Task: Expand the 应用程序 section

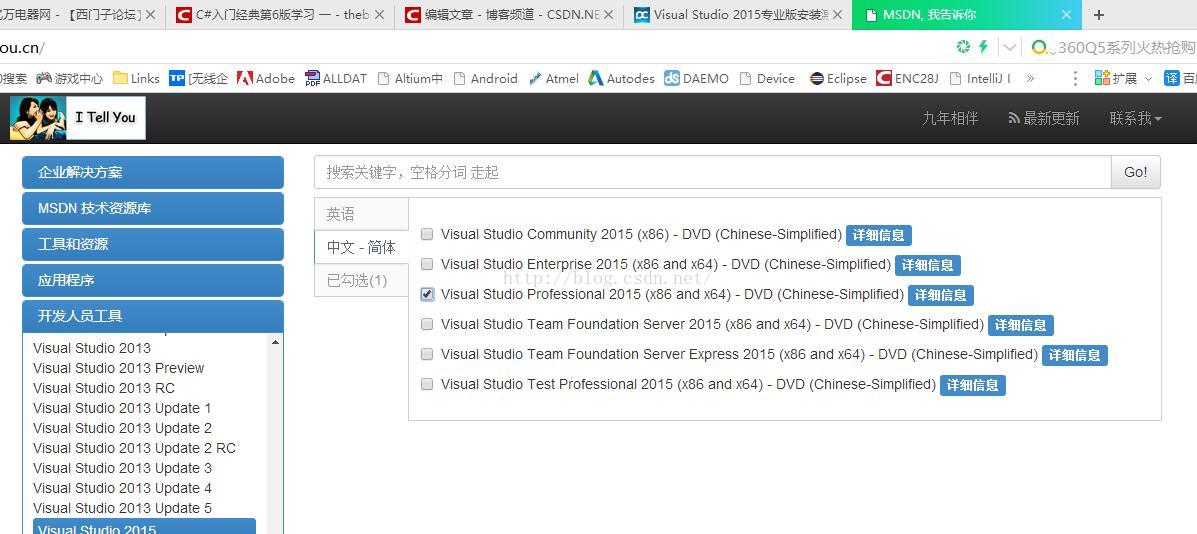Action: [x=153, y=280]
